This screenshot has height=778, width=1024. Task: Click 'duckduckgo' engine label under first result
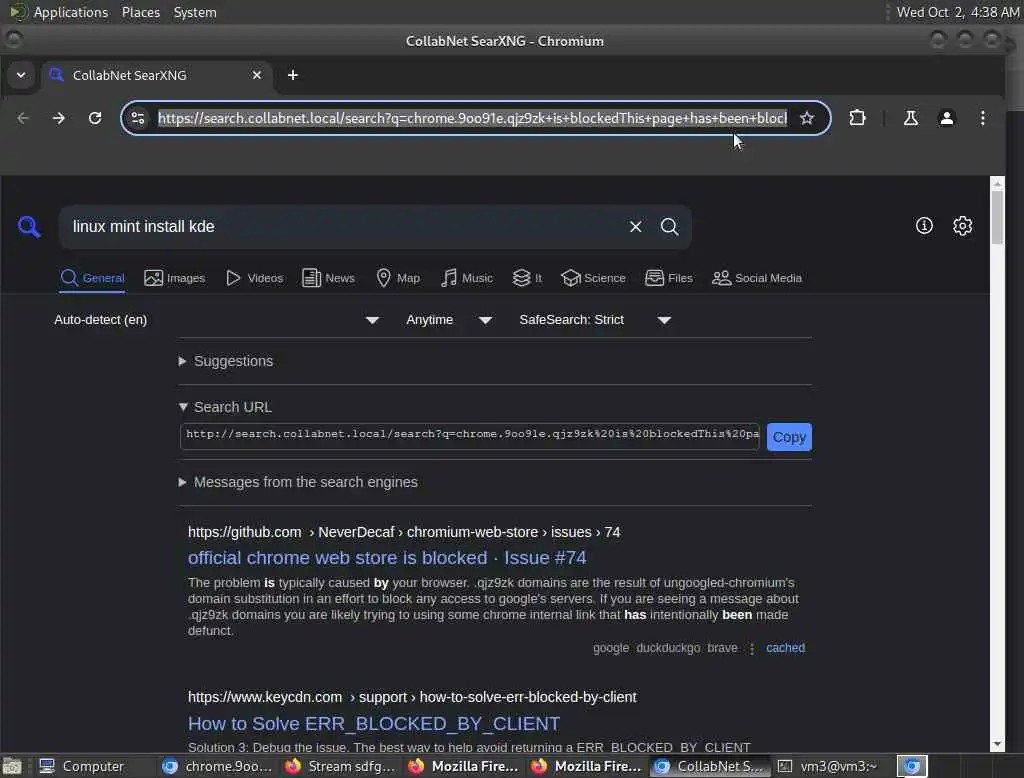click(668, 648)
